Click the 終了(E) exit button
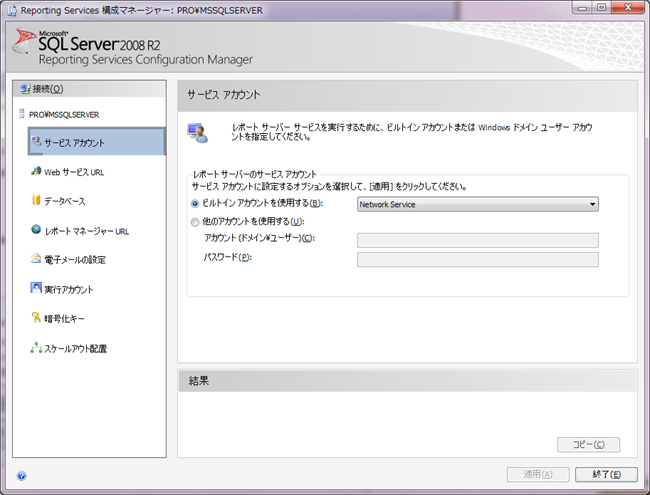Screen dimensions: 650x495 pyautogui.click(x=606, y=474)
